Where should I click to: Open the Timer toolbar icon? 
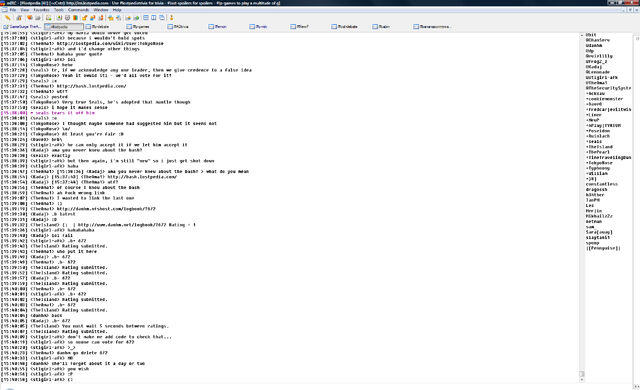(x=67, y=18)
